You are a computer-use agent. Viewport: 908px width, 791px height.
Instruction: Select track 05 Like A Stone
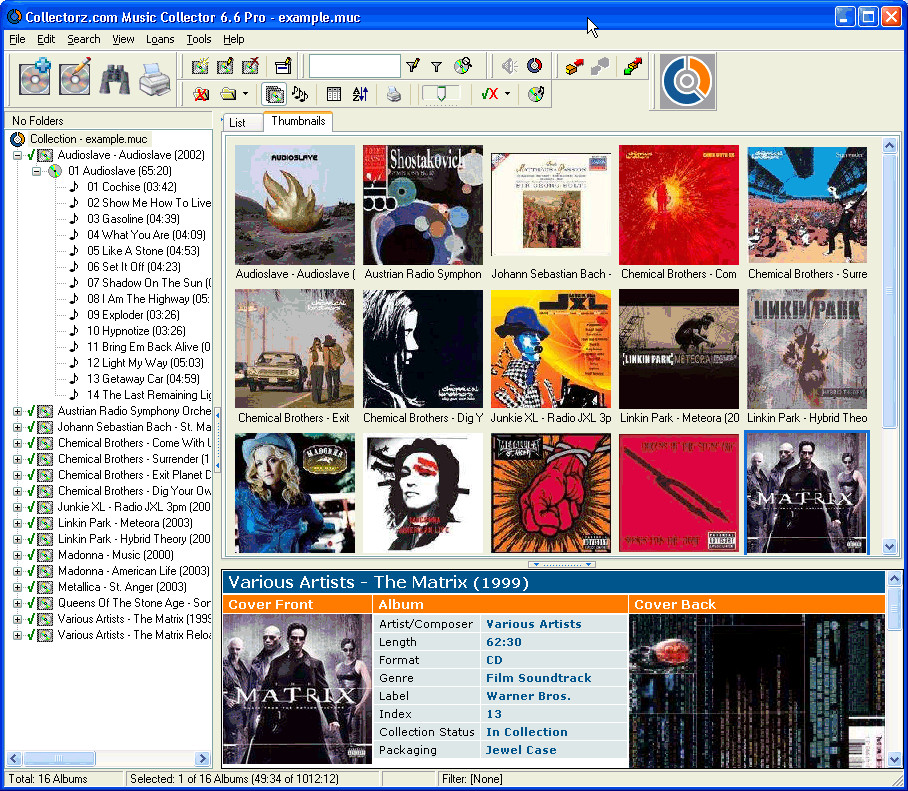coord(143,251)
